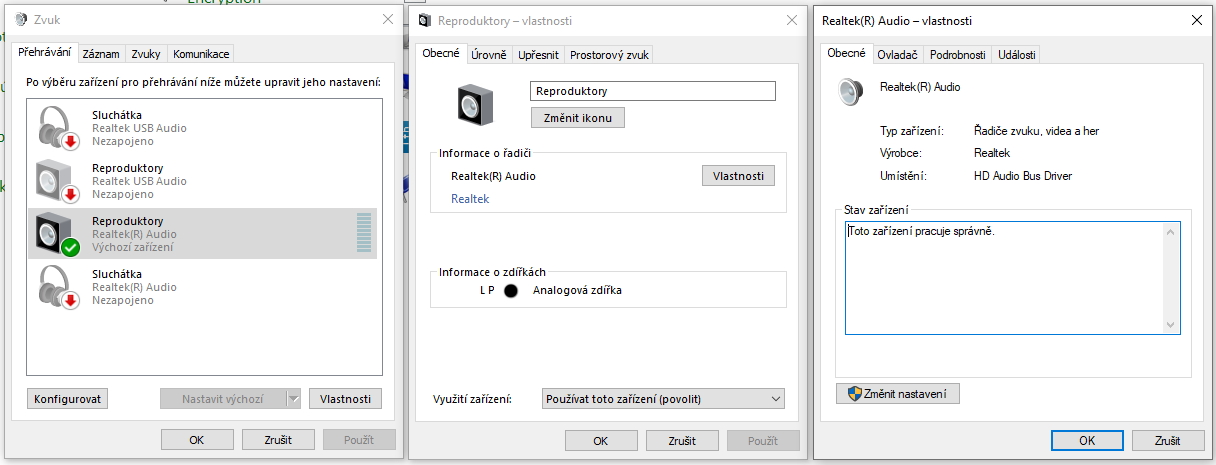This screenshot has width=1216, height=465.
Task: Click the Reproduktory device name text field
Action: coord(652,91)
